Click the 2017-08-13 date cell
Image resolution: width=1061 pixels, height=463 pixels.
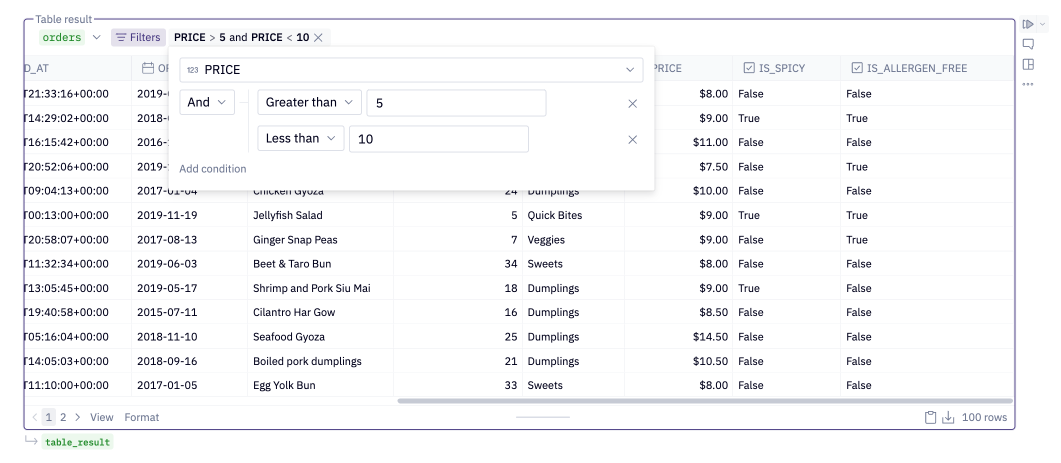point(189,240)
